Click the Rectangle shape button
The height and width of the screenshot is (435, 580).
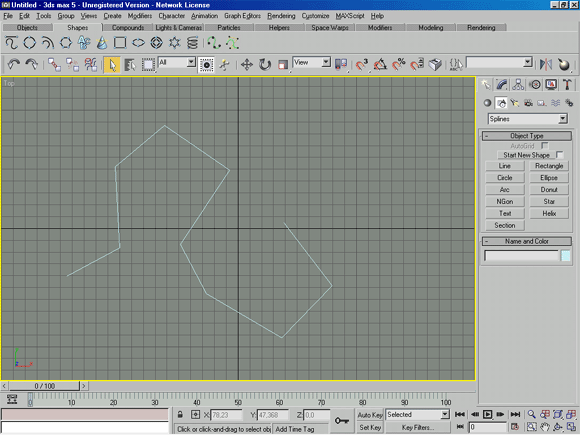pos(549,166)
